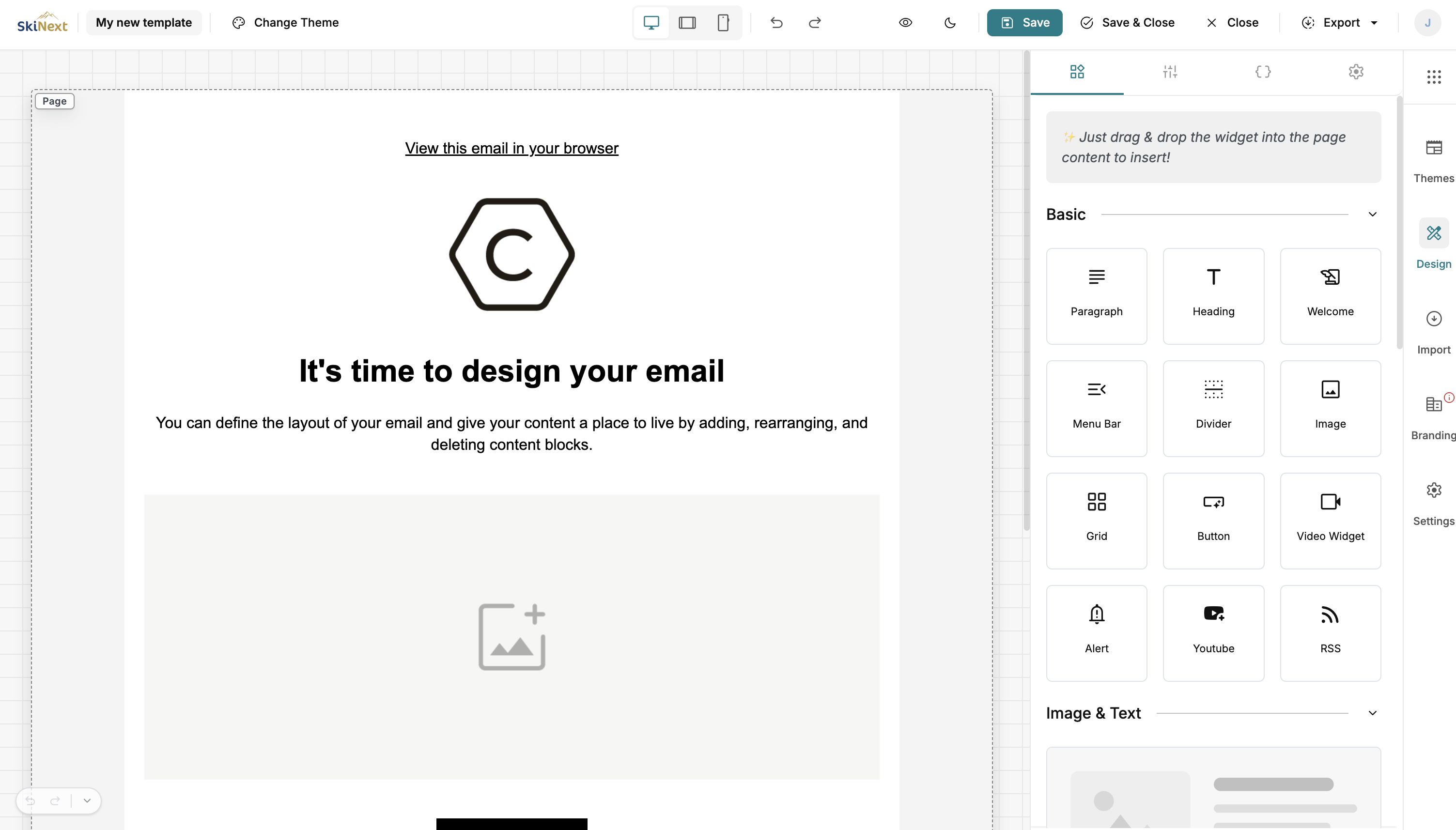Select the Grid widget
Viewport: 1456px width, 830px height.
coord(1096,521)
